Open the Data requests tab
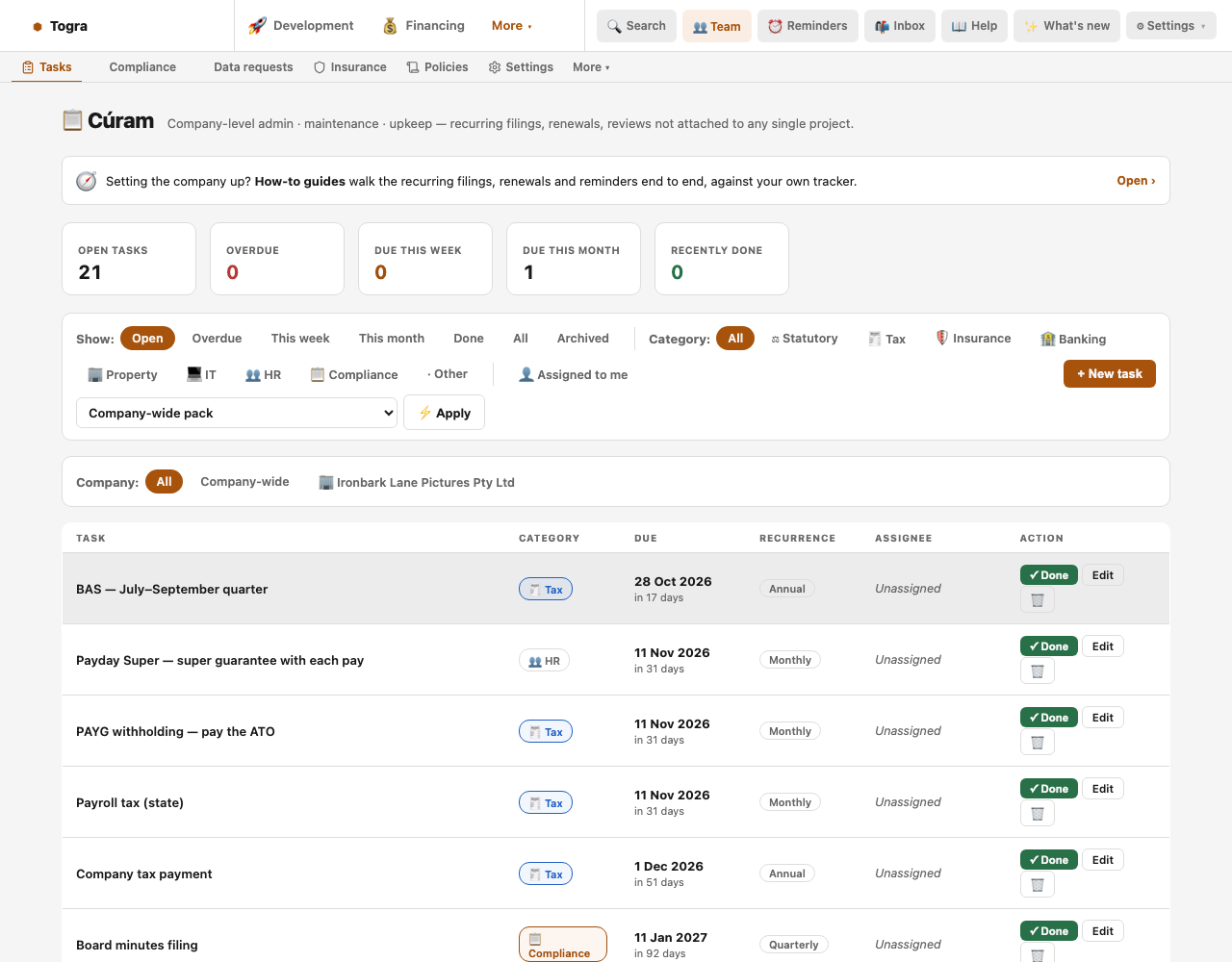1232x962 pixels. coord(253,67)
